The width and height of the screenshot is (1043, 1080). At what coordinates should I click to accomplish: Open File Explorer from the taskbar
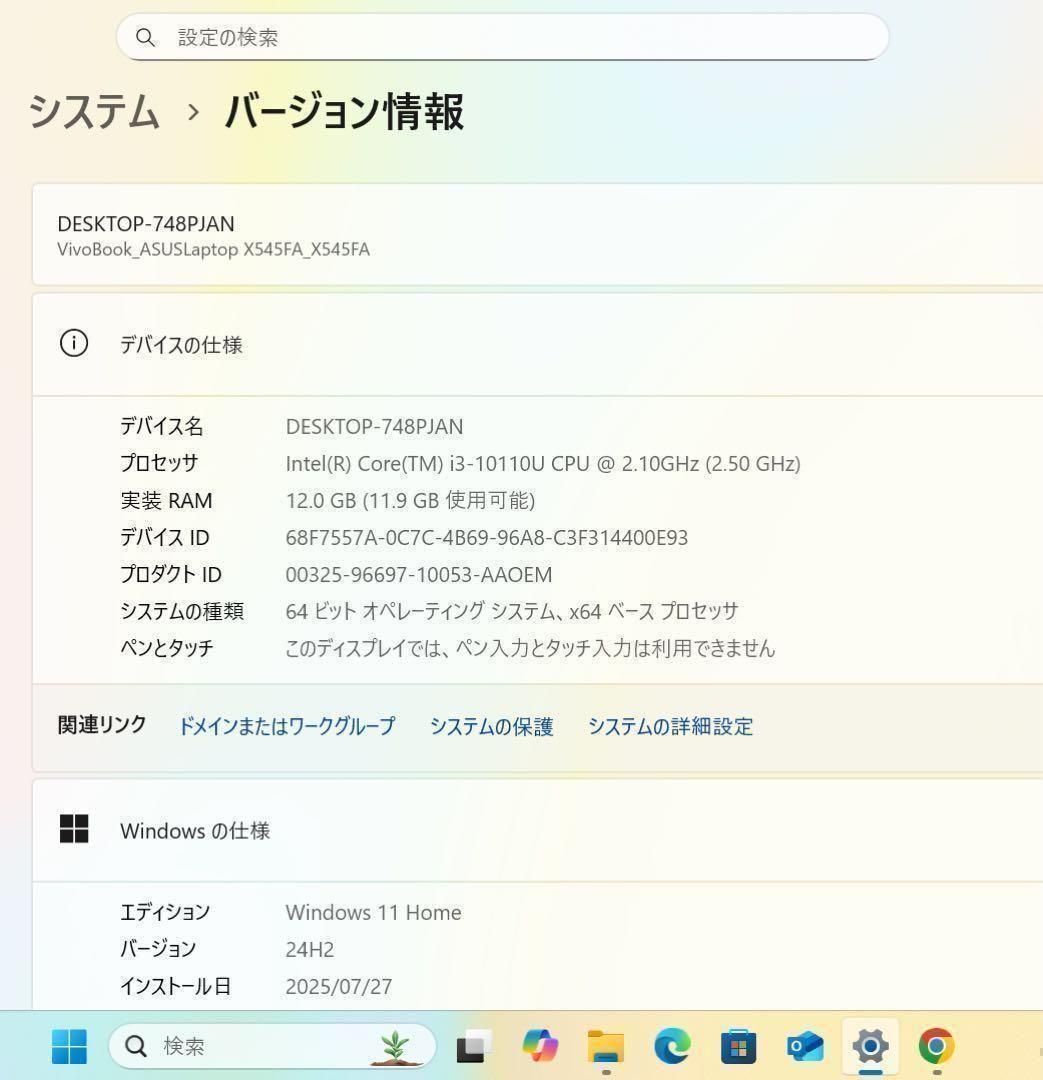[x=606, y=1046]
